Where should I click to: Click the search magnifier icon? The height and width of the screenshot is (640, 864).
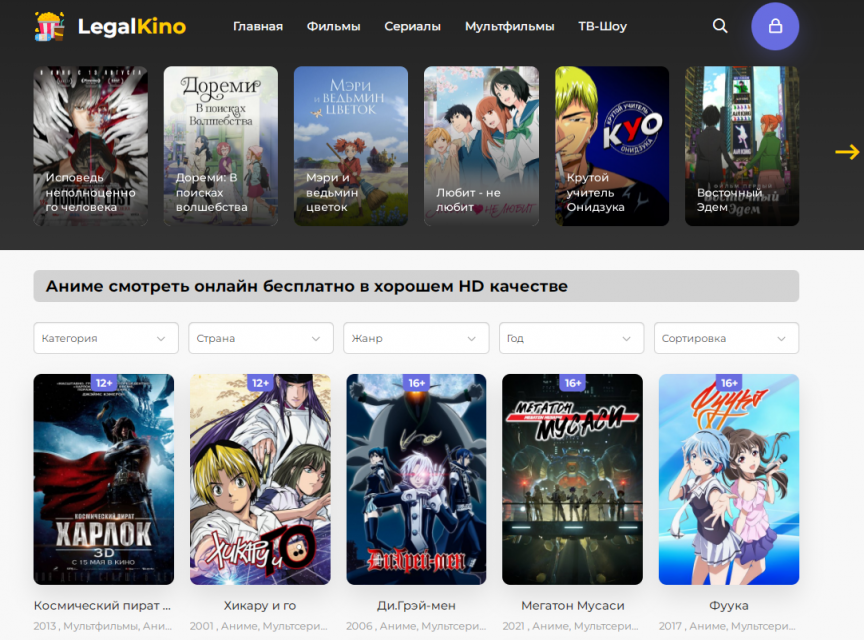pyautogui.click(x=720, y=26)
